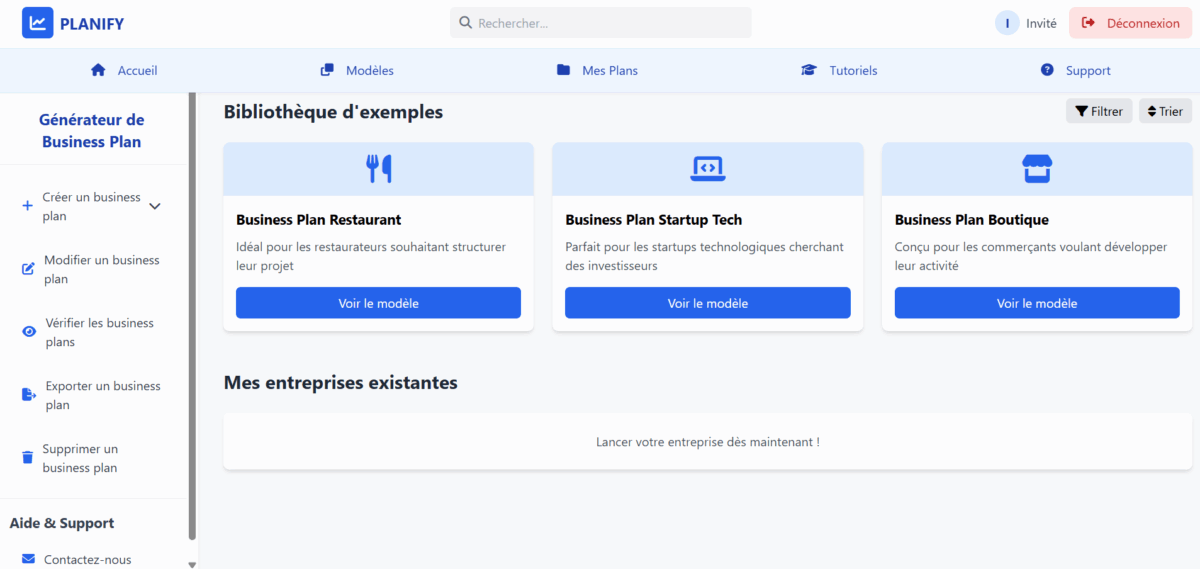Go to the Modèles navigation tab
Image resolution: width=1200 pixels, height=569 pixels.
pyautogui.click(x=357, y=70)
